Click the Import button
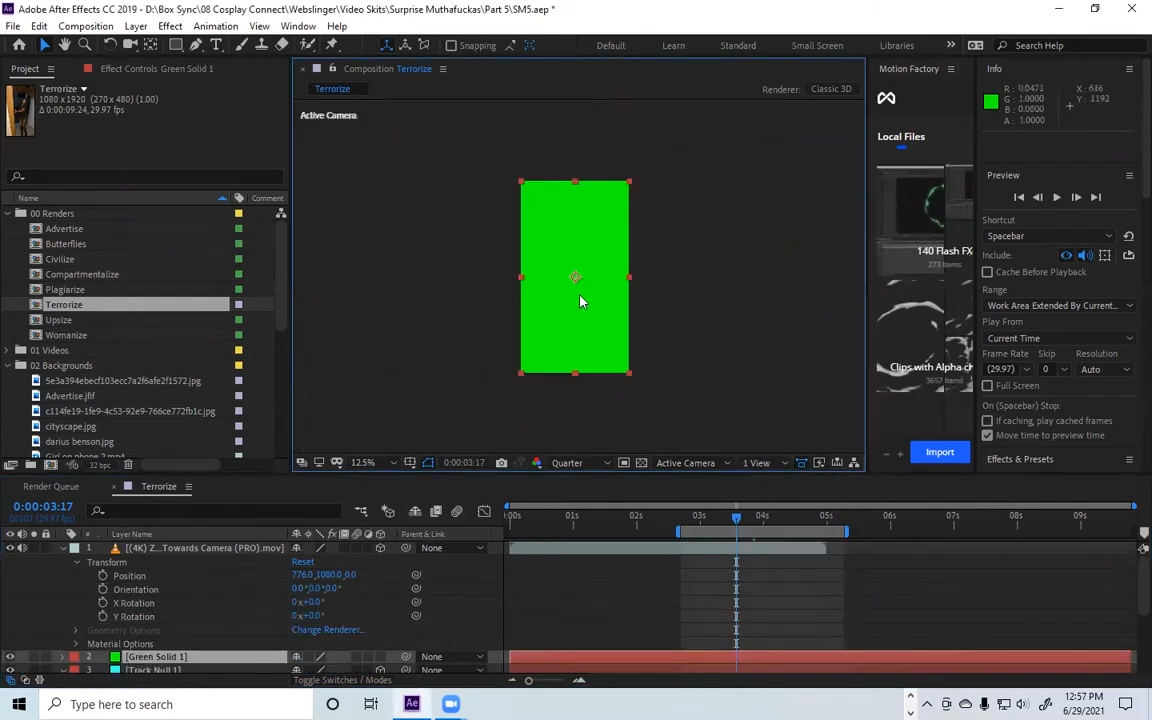 click(x=939, y=452)
